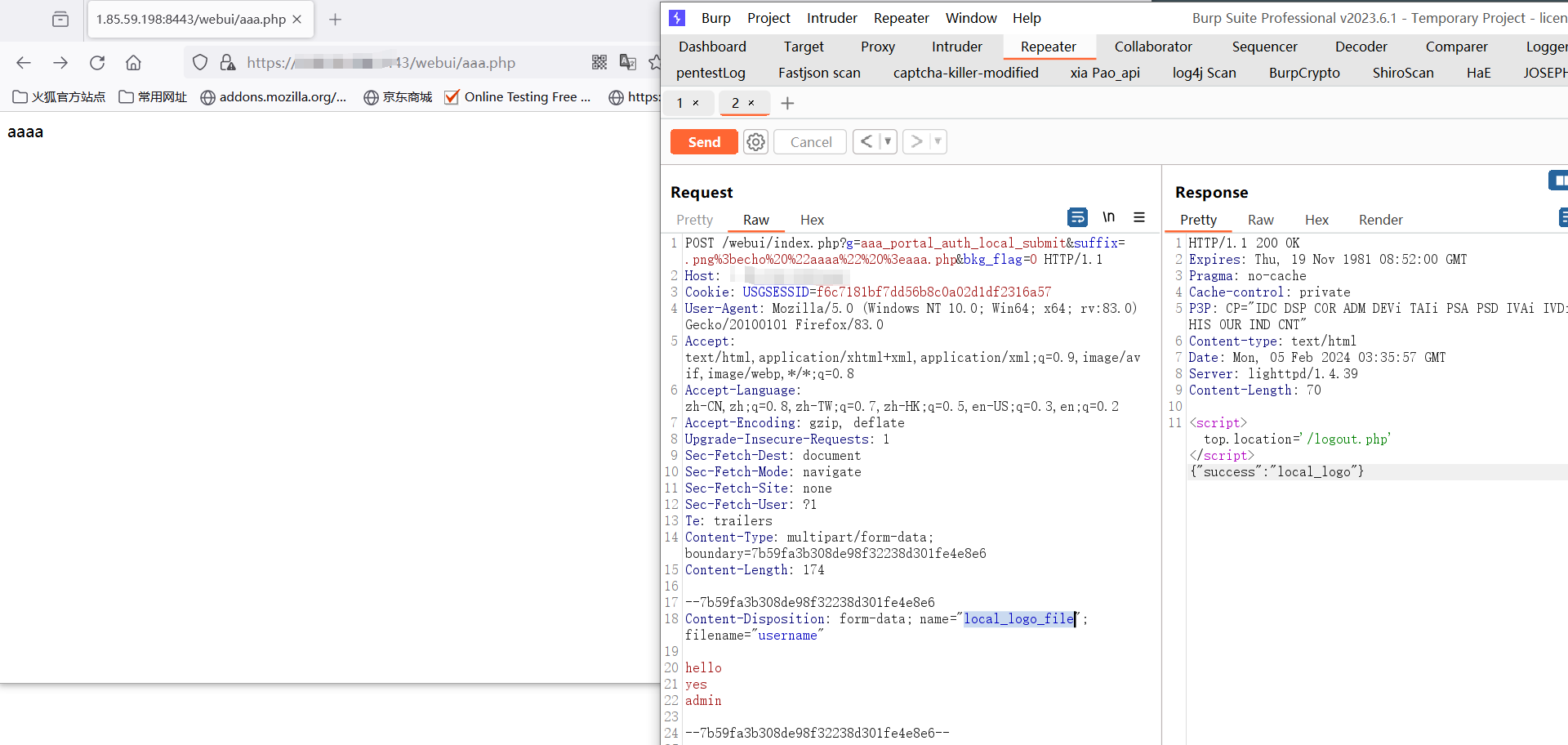Open new Firefox tab with plus
Image resolution: width=1568 pixels, height=745 pixels.
tap(335, 19)
